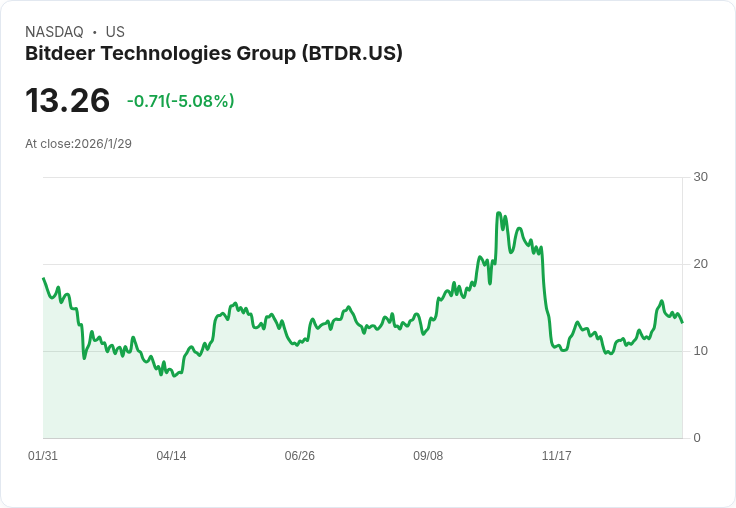This screenshot has height=508, width=736.
Task: Click the 04/14 date axis label
Action: click(x=171, y=456)
